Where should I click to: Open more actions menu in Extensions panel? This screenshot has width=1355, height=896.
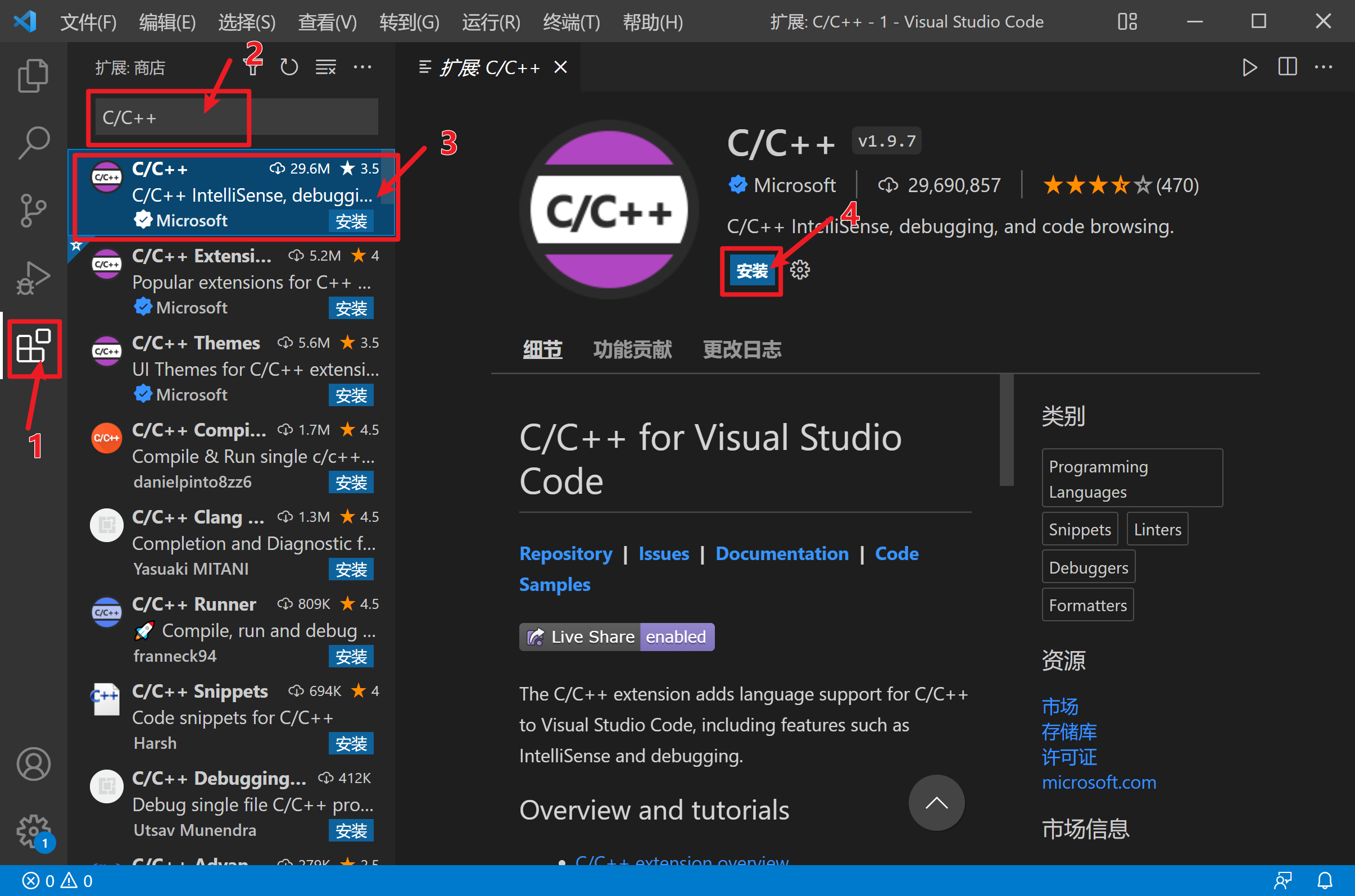tap(363, 67)
